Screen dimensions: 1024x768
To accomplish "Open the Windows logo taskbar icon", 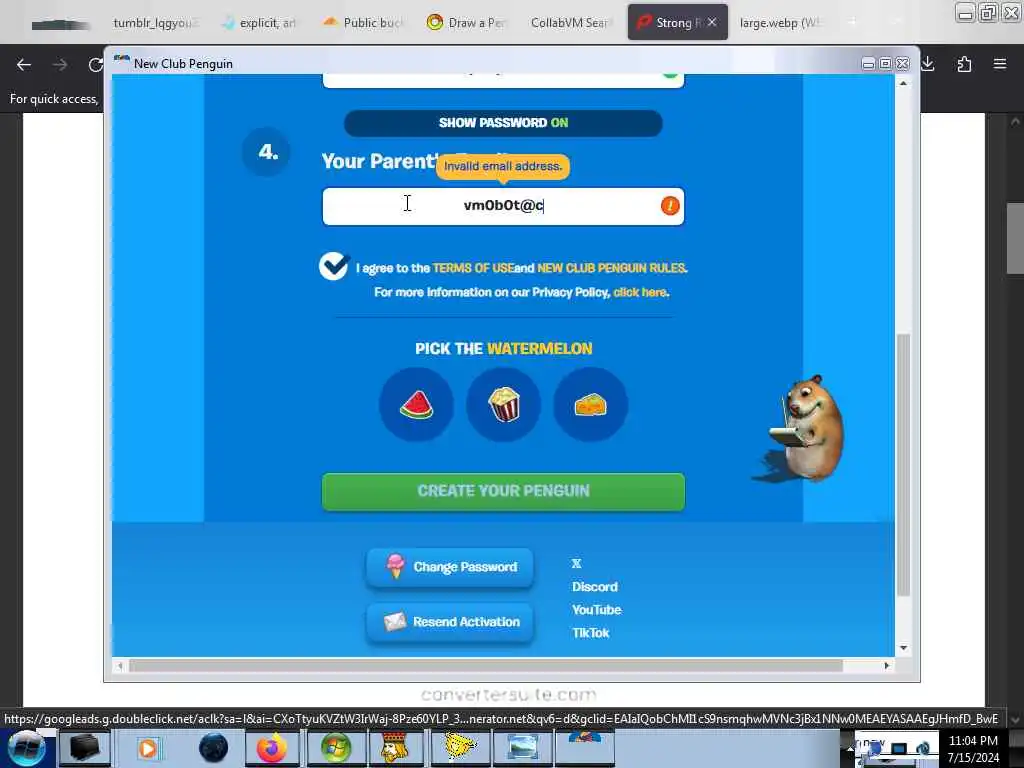I will coord(334,748).
